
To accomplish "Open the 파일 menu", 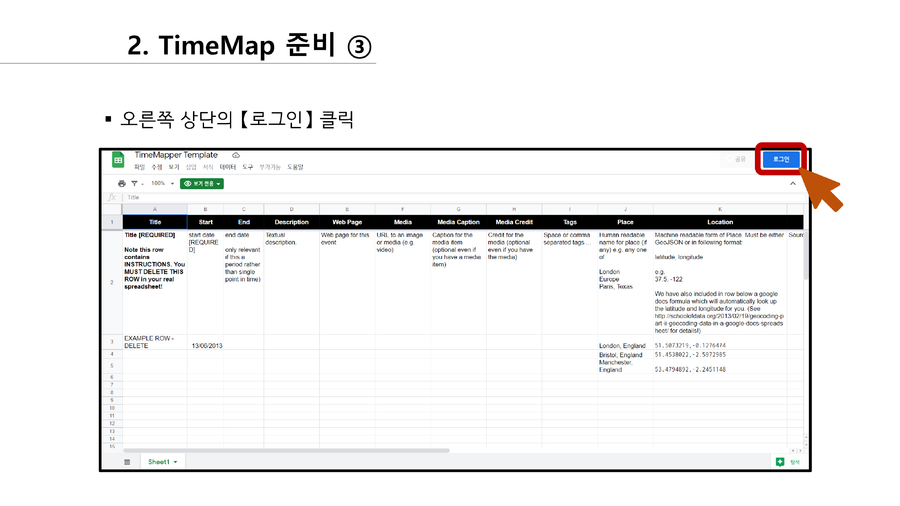I will click(x=139, y=167).
